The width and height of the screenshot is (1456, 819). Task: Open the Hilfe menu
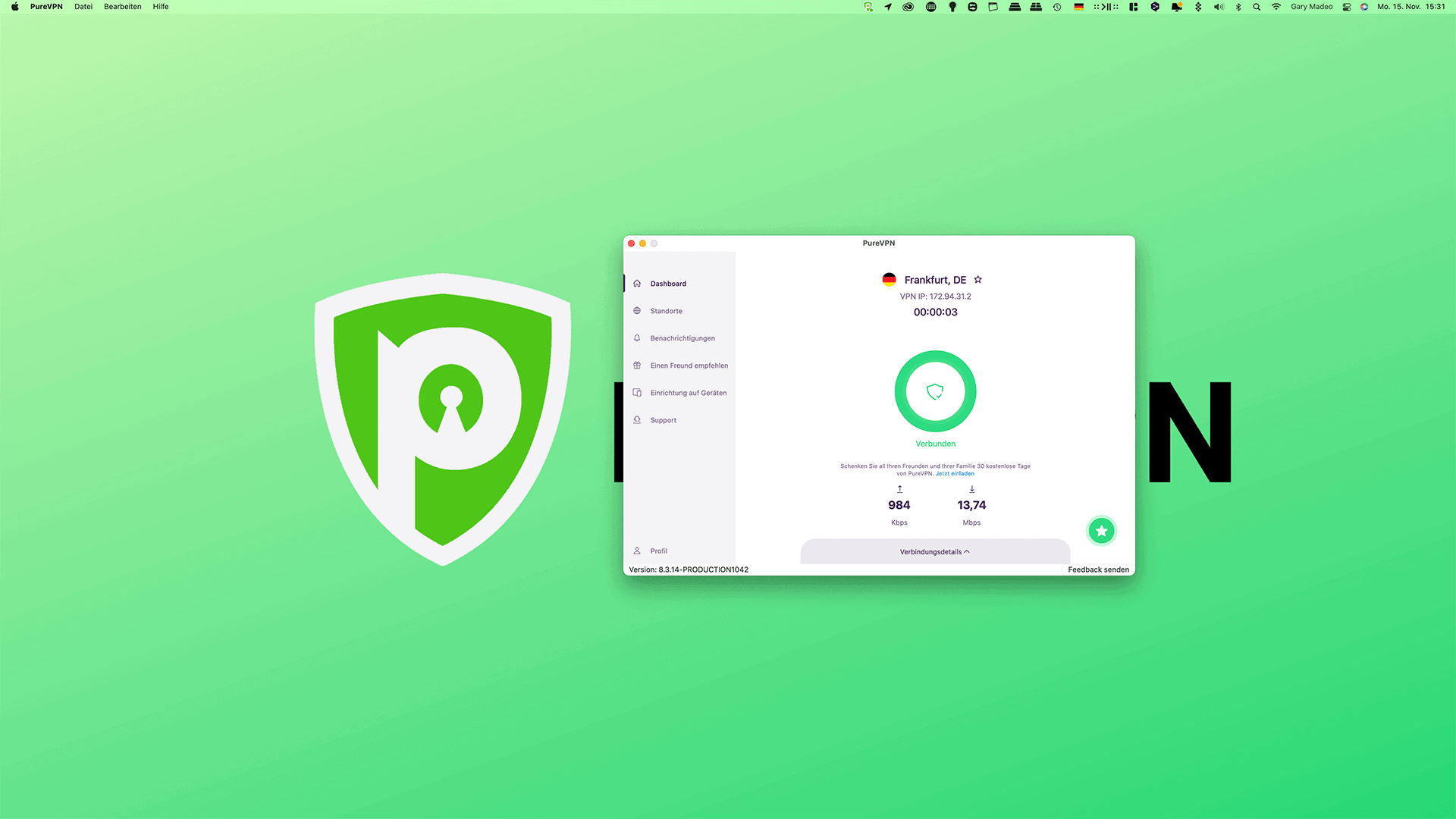pos(161,7)
